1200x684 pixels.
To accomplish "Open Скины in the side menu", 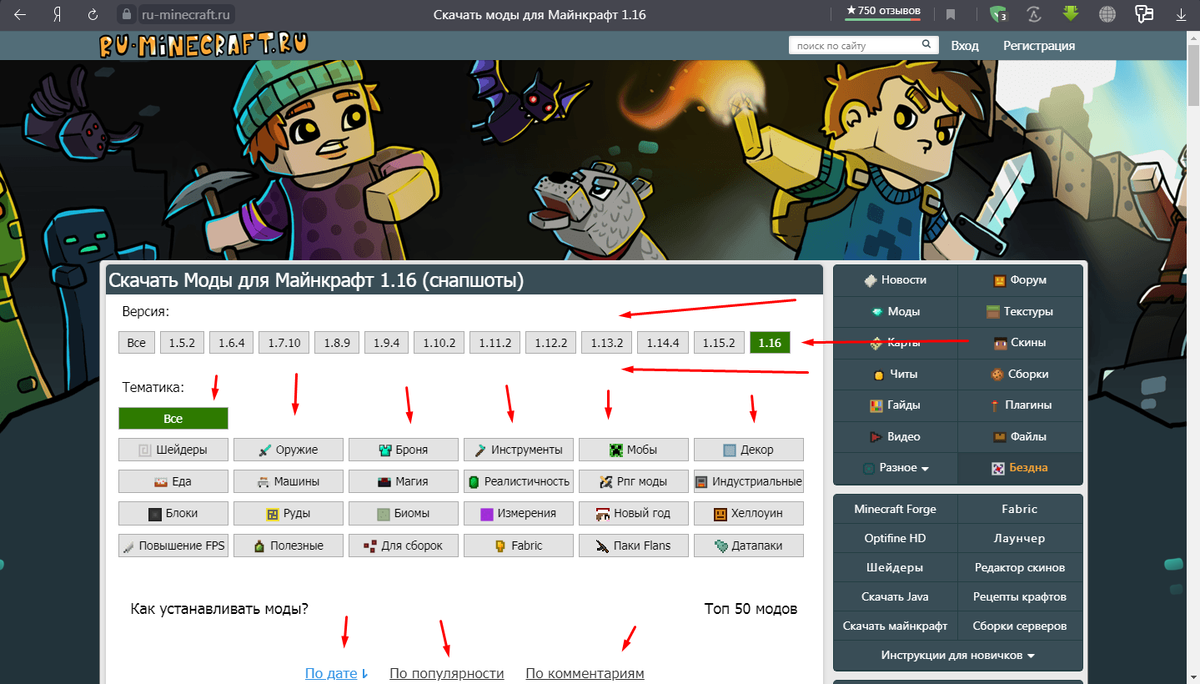I will pos(1020,342).
